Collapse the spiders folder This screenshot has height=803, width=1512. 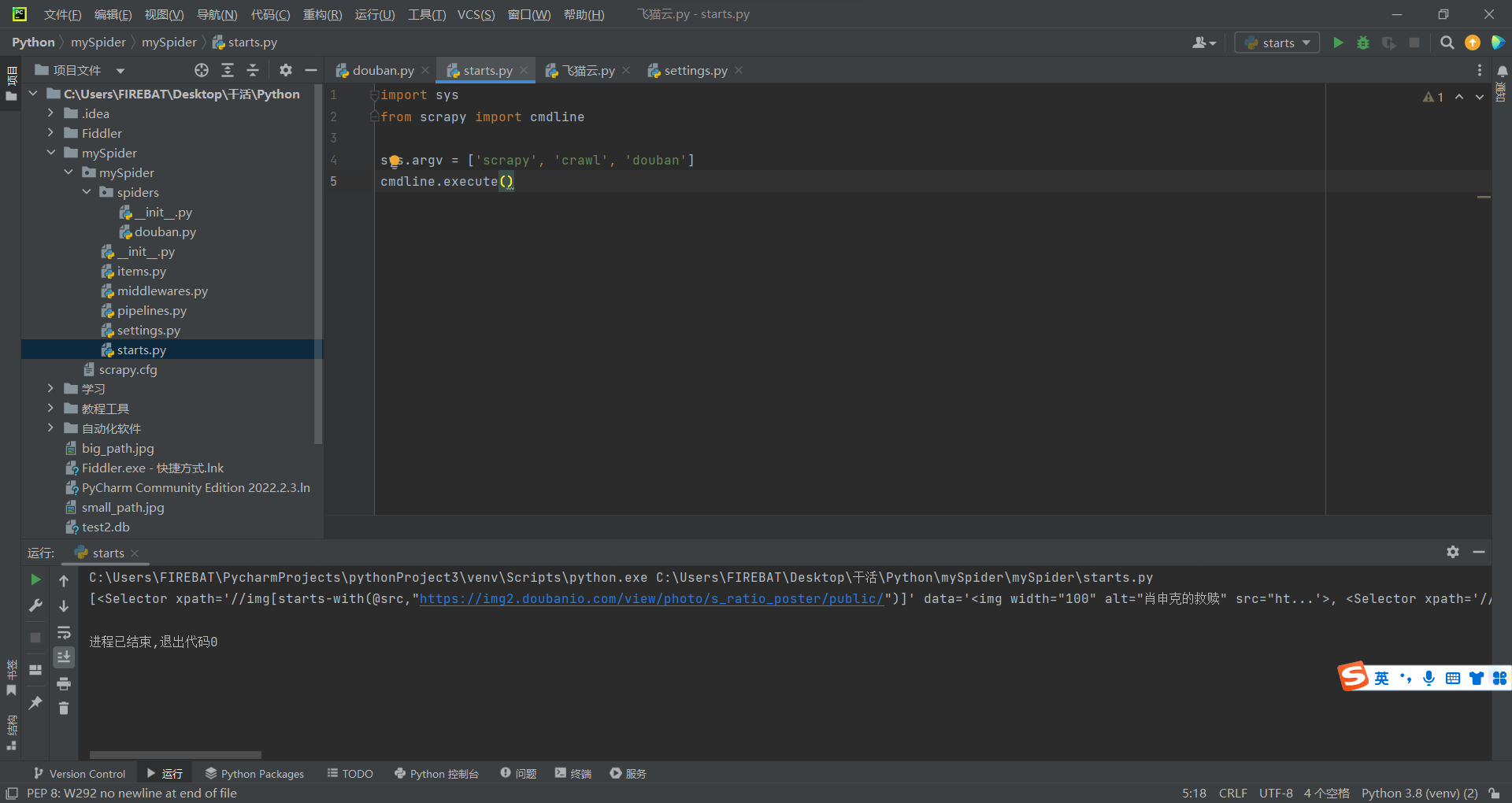coord(87,192)
